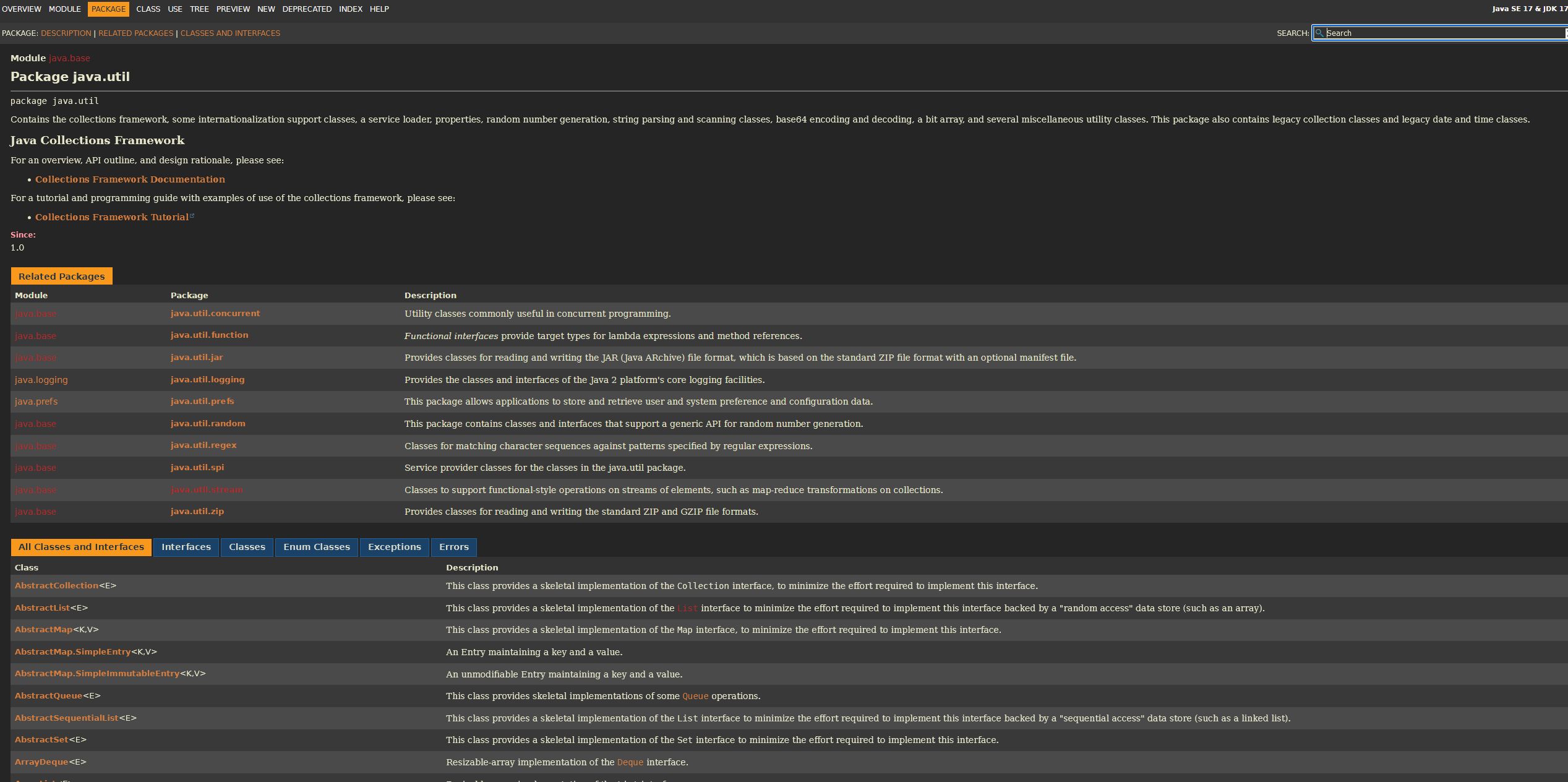Select the All Classes and Interfaces tab
Viewport: 1568px width, 782px height.
[81, 546]
